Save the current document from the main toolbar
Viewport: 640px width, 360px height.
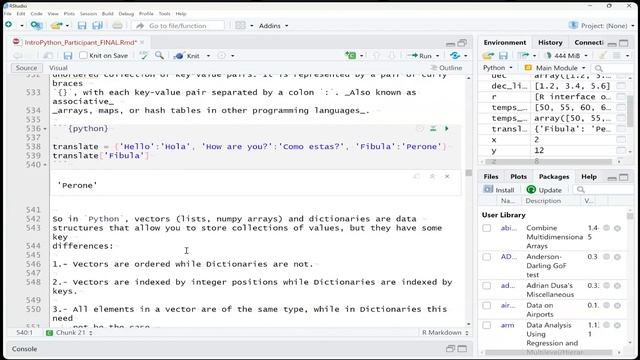point(82,26)
